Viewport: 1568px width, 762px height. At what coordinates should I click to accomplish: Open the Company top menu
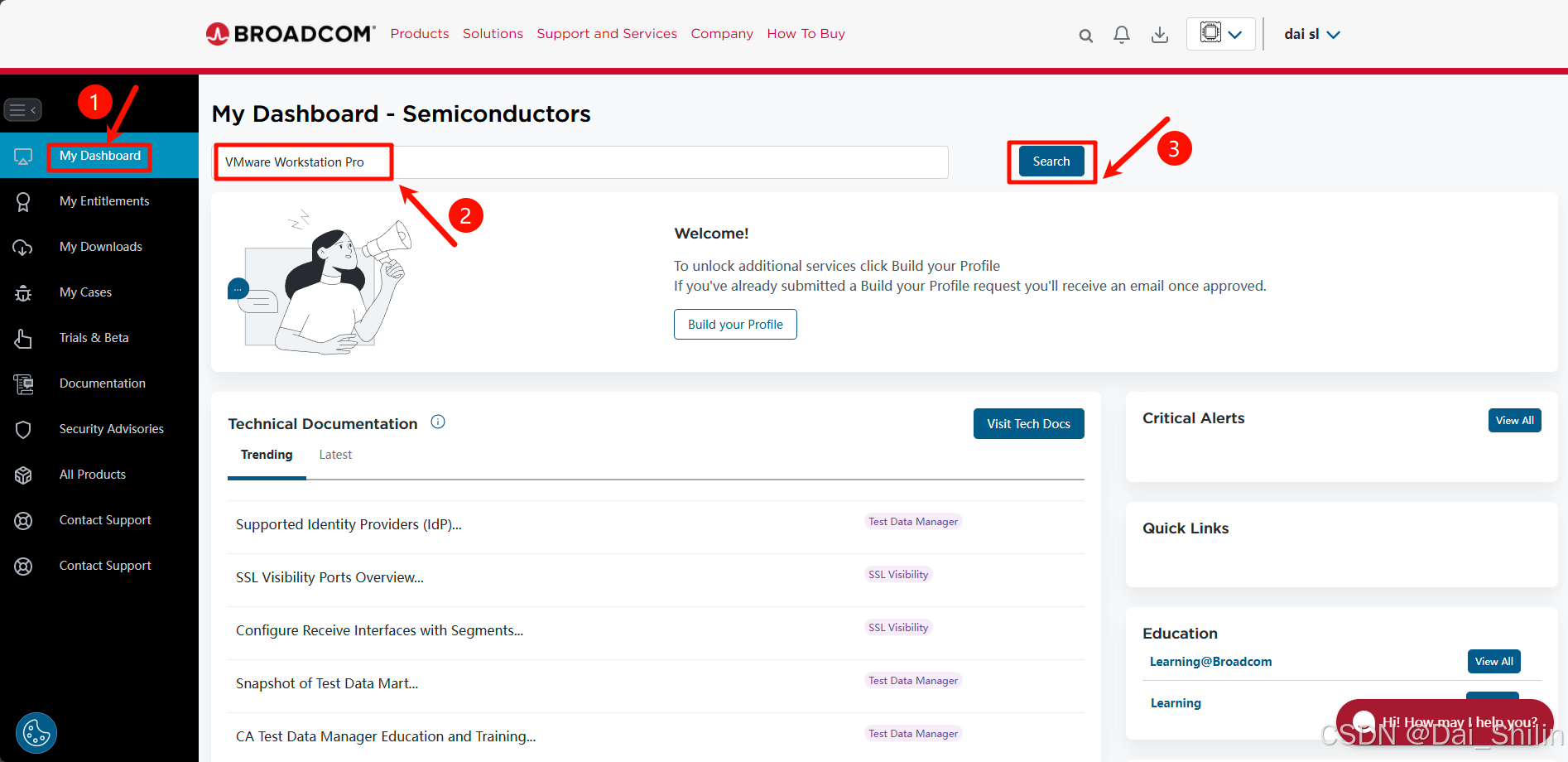click(x=722, y=34)
